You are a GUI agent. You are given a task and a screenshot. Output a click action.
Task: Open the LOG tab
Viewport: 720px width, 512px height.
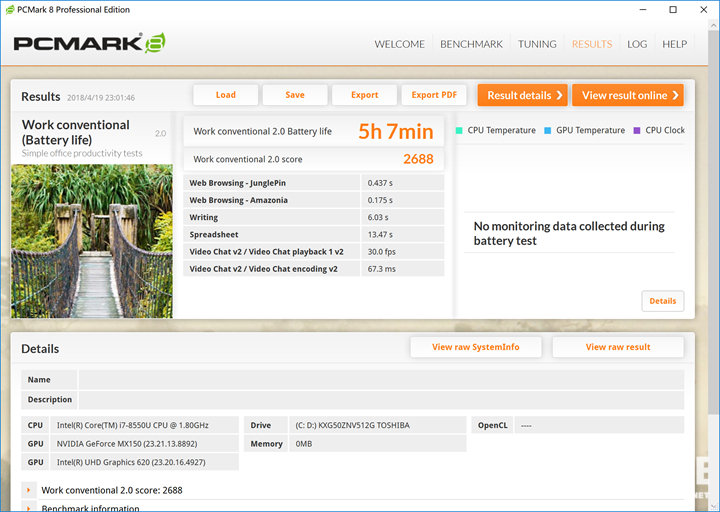click(x=637, y=44)
